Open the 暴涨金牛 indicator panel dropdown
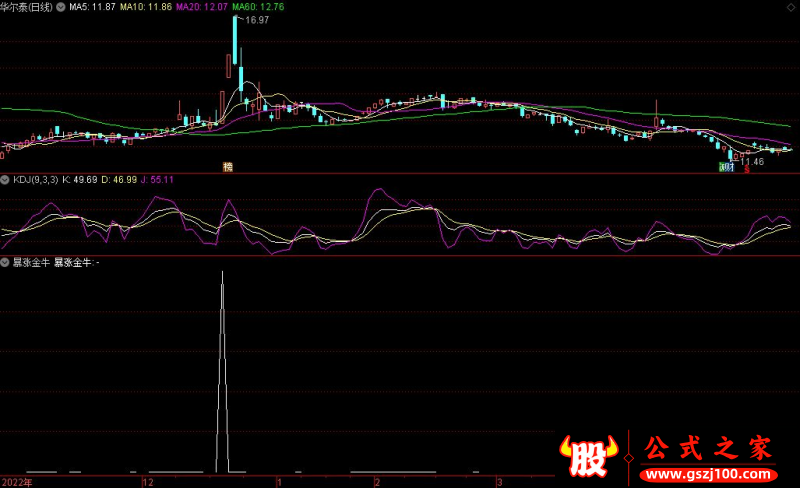Viewport: 800px width, 488px height. click(5, 262)
